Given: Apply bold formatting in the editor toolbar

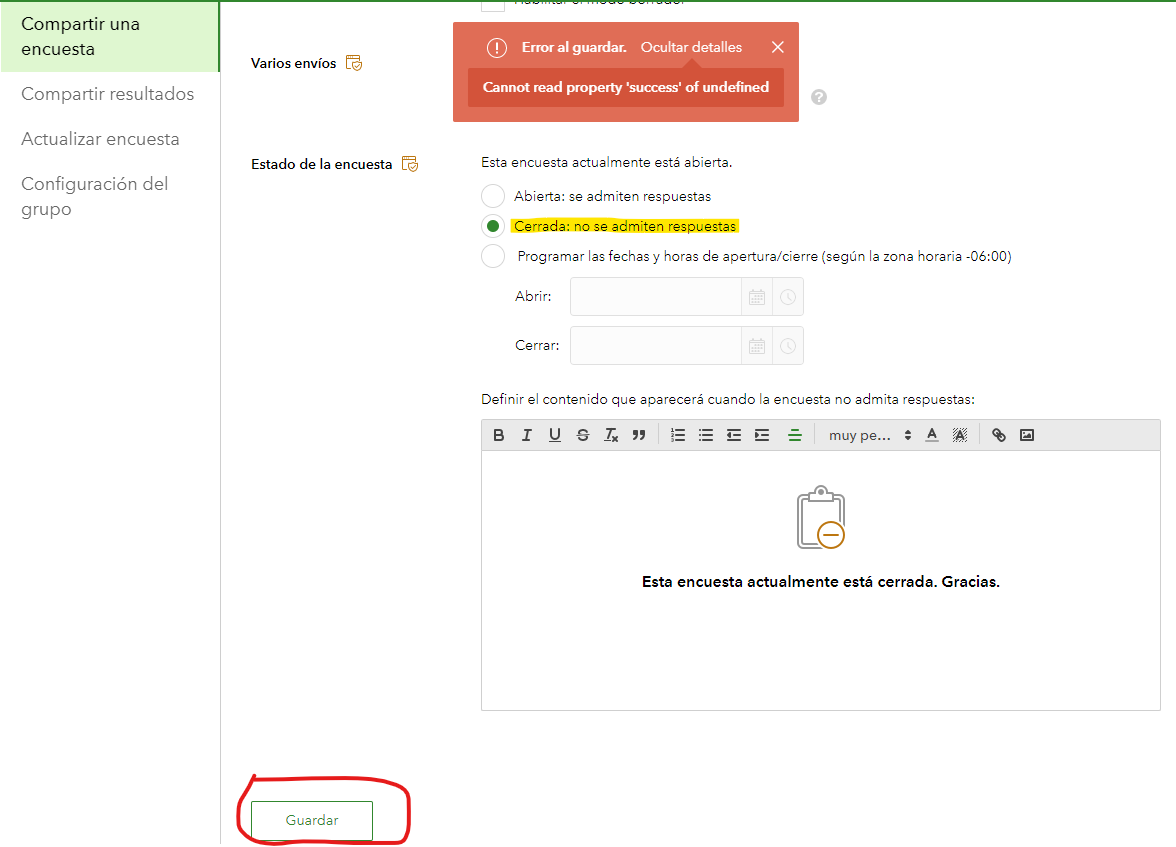Looking at the screenshot, I should pos(499,435).
